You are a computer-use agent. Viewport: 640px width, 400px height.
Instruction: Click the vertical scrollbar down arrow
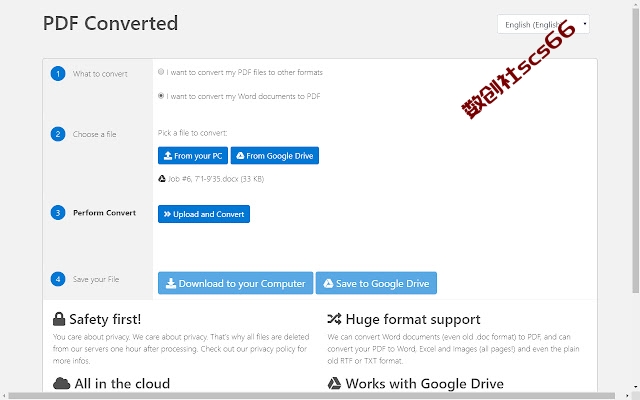click(x=636, y=386)
